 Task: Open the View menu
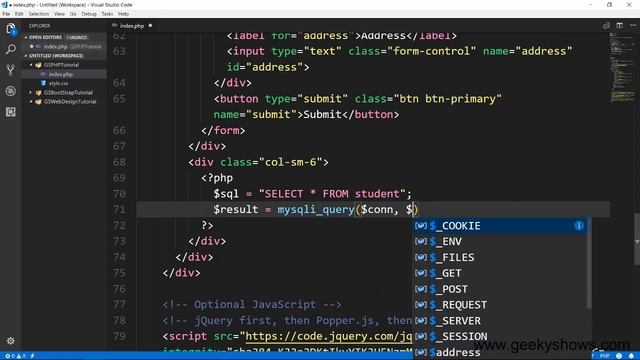(59, 14)
